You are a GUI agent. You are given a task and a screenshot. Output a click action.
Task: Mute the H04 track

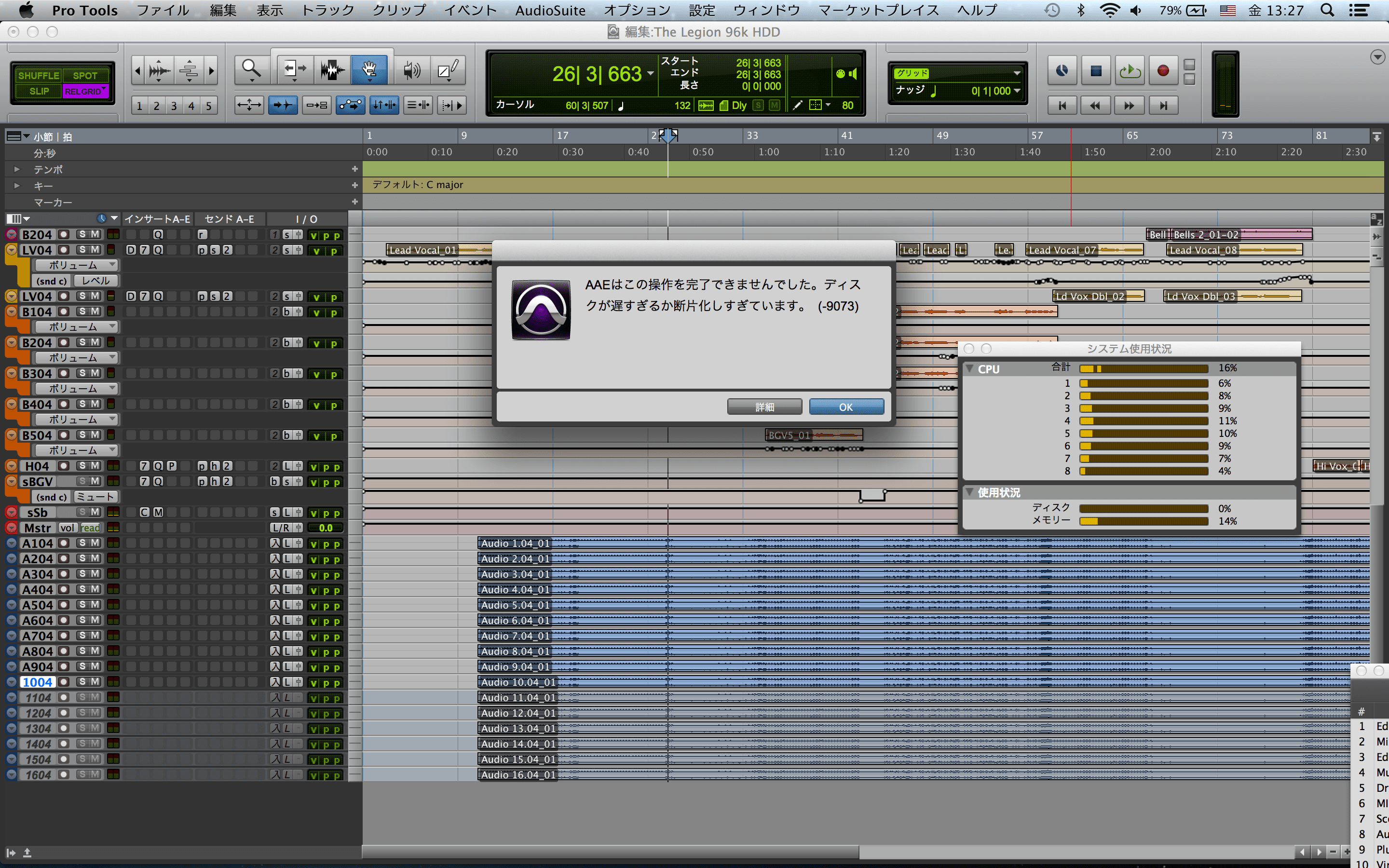pyautogui.click(x=95, y=465)
